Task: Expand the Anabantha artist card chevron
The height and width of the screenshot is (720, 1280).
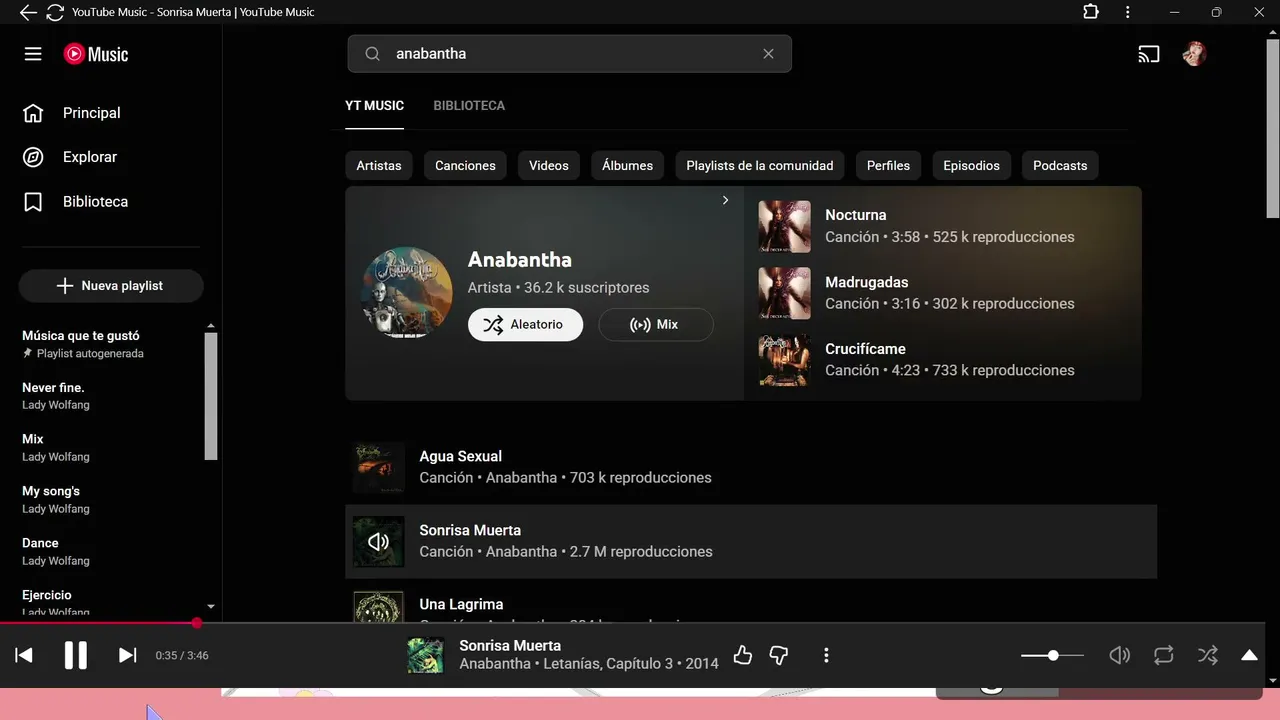Action: click(726, 200)
